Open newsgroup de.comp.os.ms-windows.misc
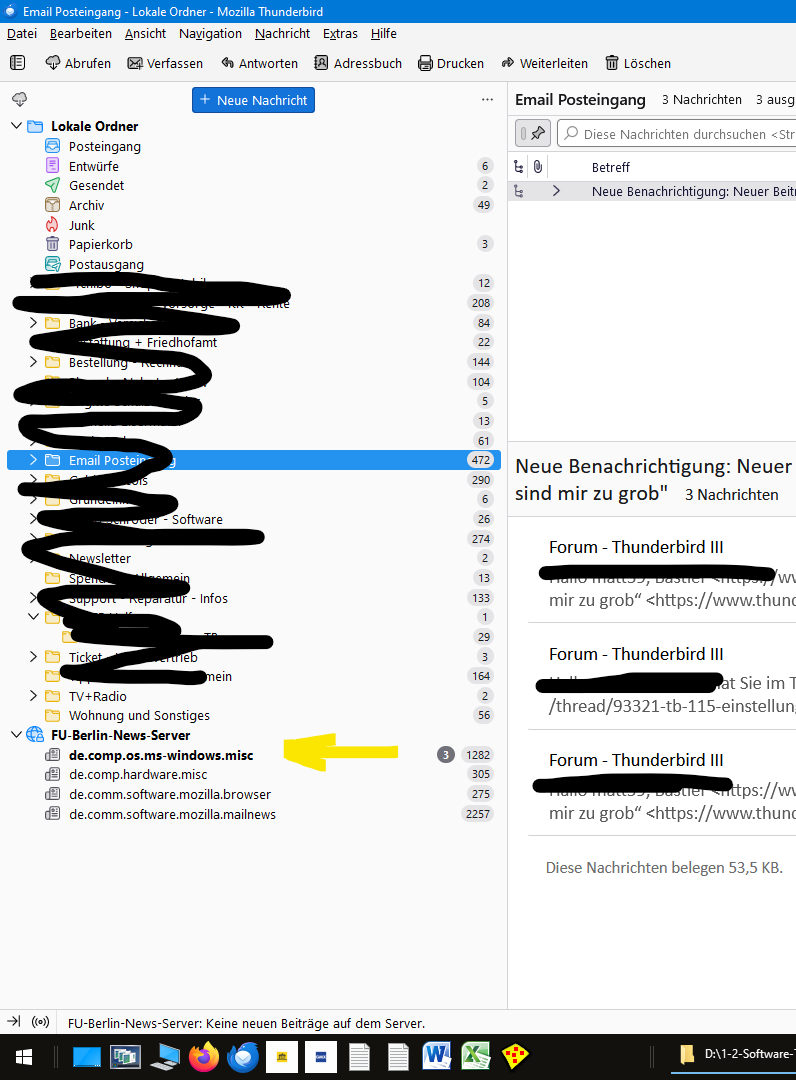The height and width of the screenshot is (1080, 796). pyautogui.click(x=253, y=755)
